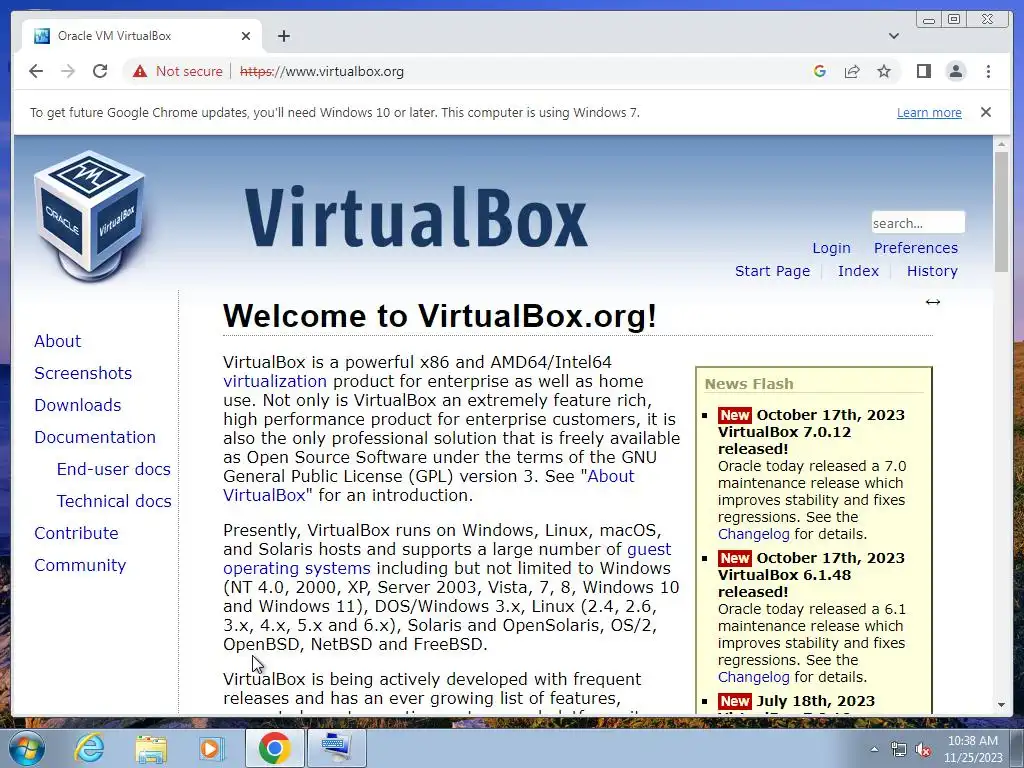Open About in the sidebar

click(57, 341)
